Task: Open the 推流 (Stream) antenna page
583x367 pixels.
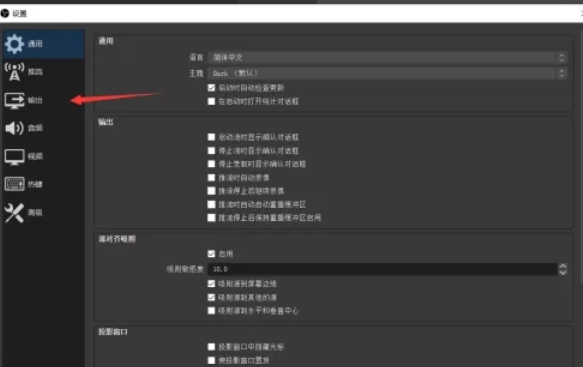Action: point(43,72)
